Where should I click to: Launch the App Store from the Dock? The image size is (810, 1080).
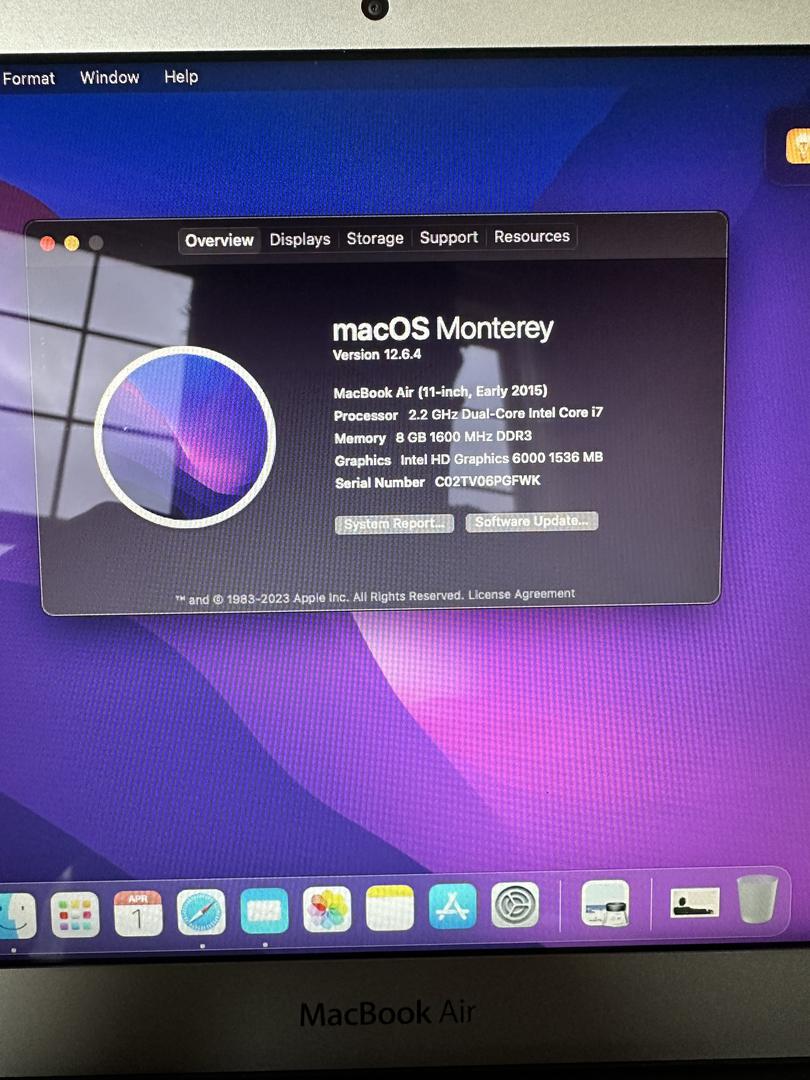point(453,906)
